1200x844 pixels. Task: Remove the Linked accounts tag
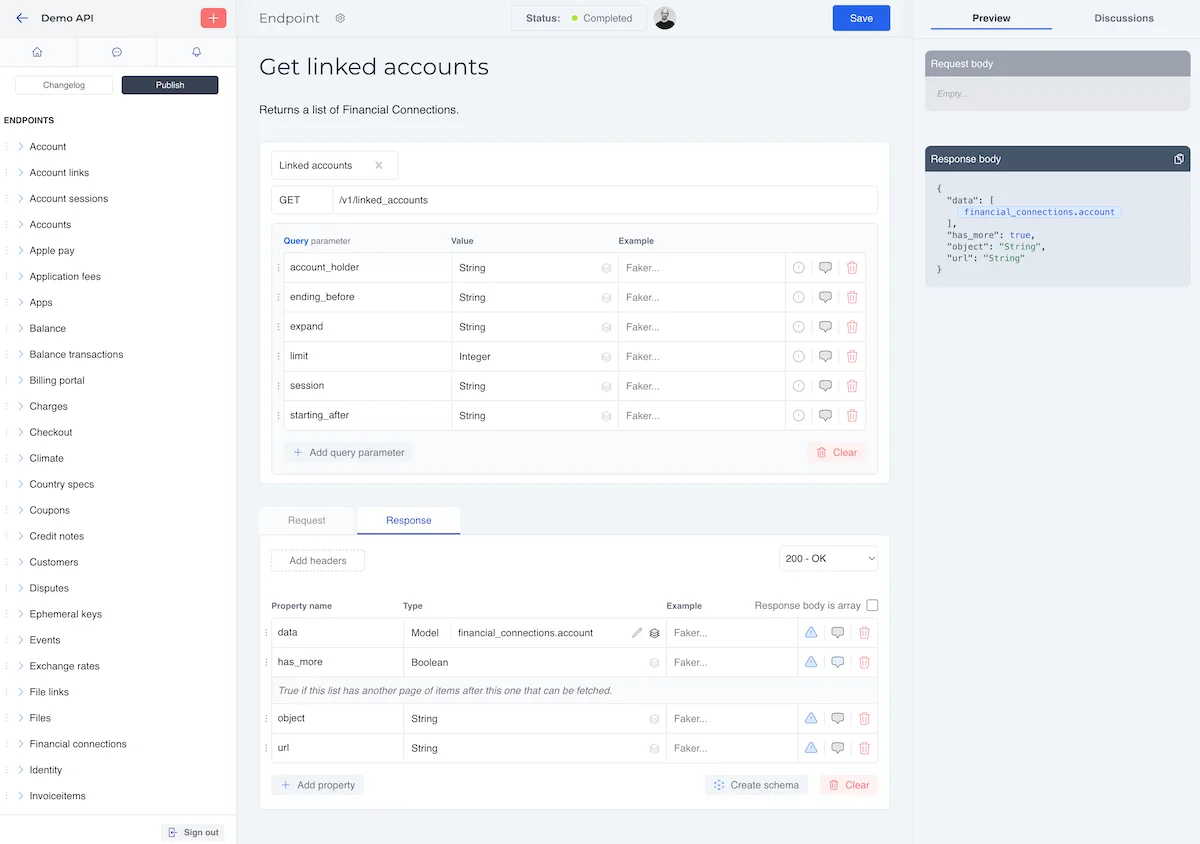point(379,166)
